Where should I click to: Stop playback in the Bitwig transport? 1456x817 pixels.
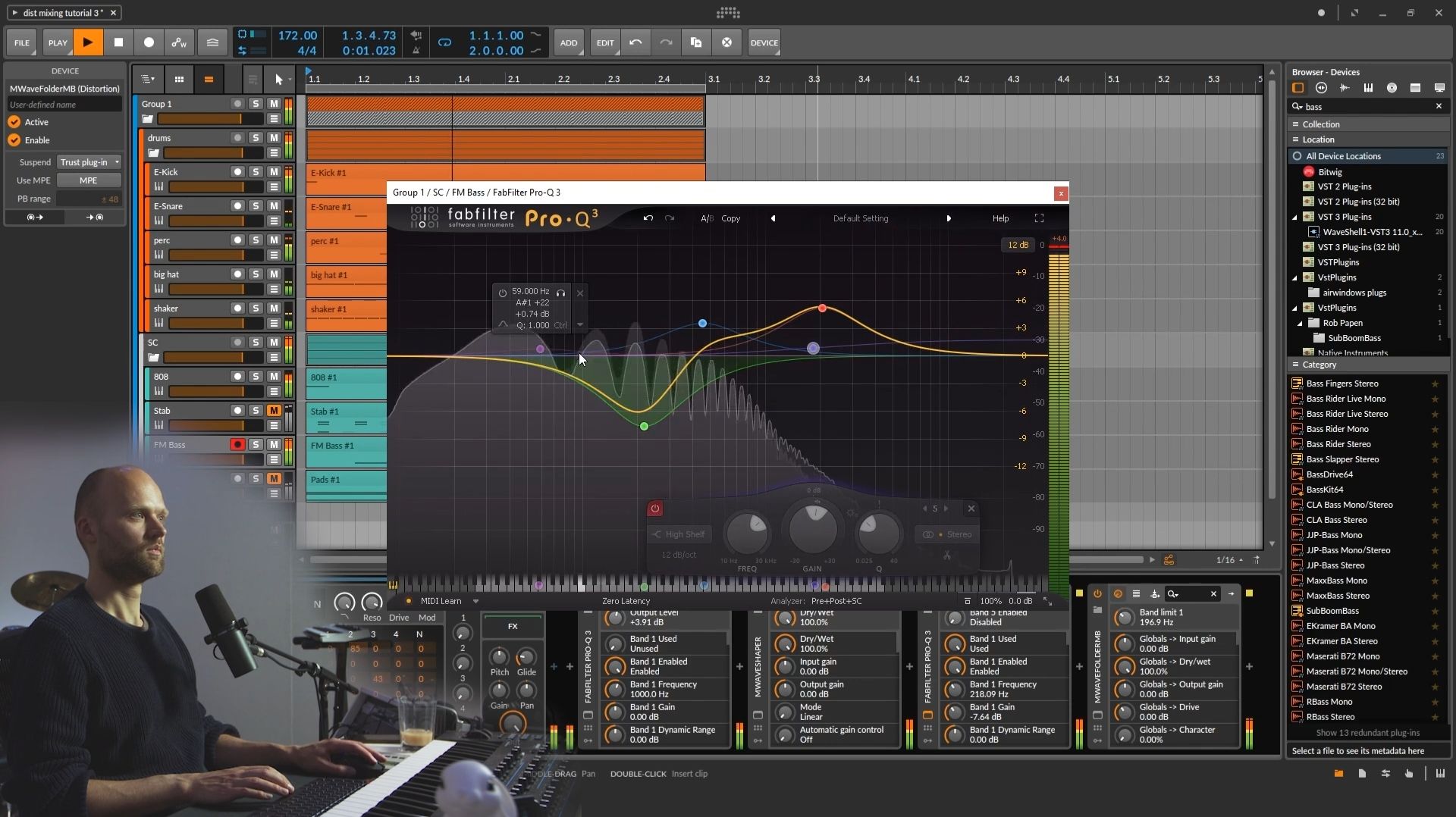[118, 42]
